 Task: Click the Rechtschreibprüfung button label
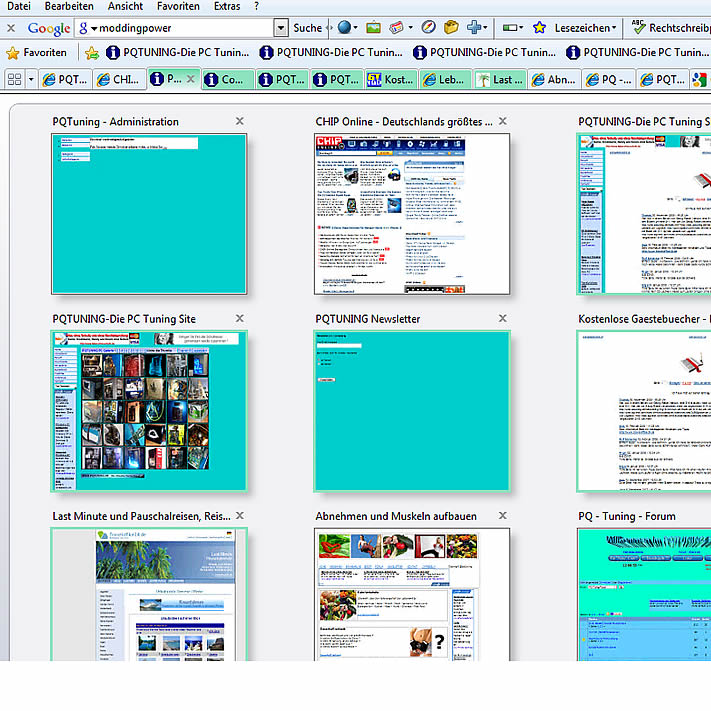coord(680,28)
